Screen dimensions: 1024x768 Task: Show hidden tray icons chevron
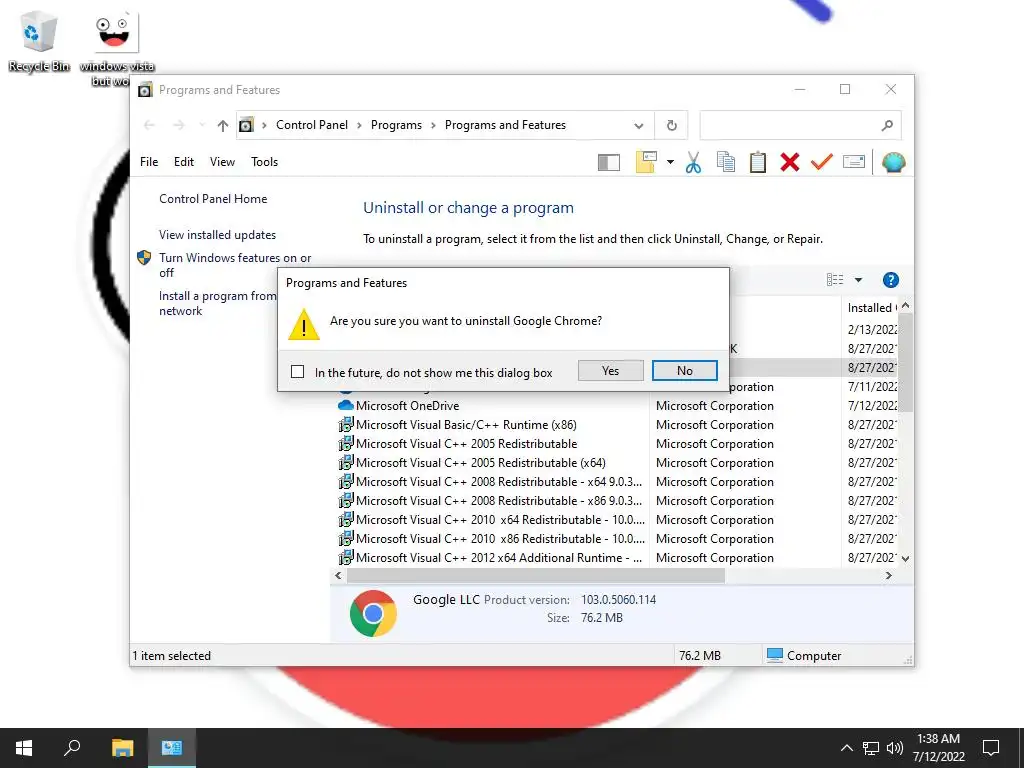[846, 748]
